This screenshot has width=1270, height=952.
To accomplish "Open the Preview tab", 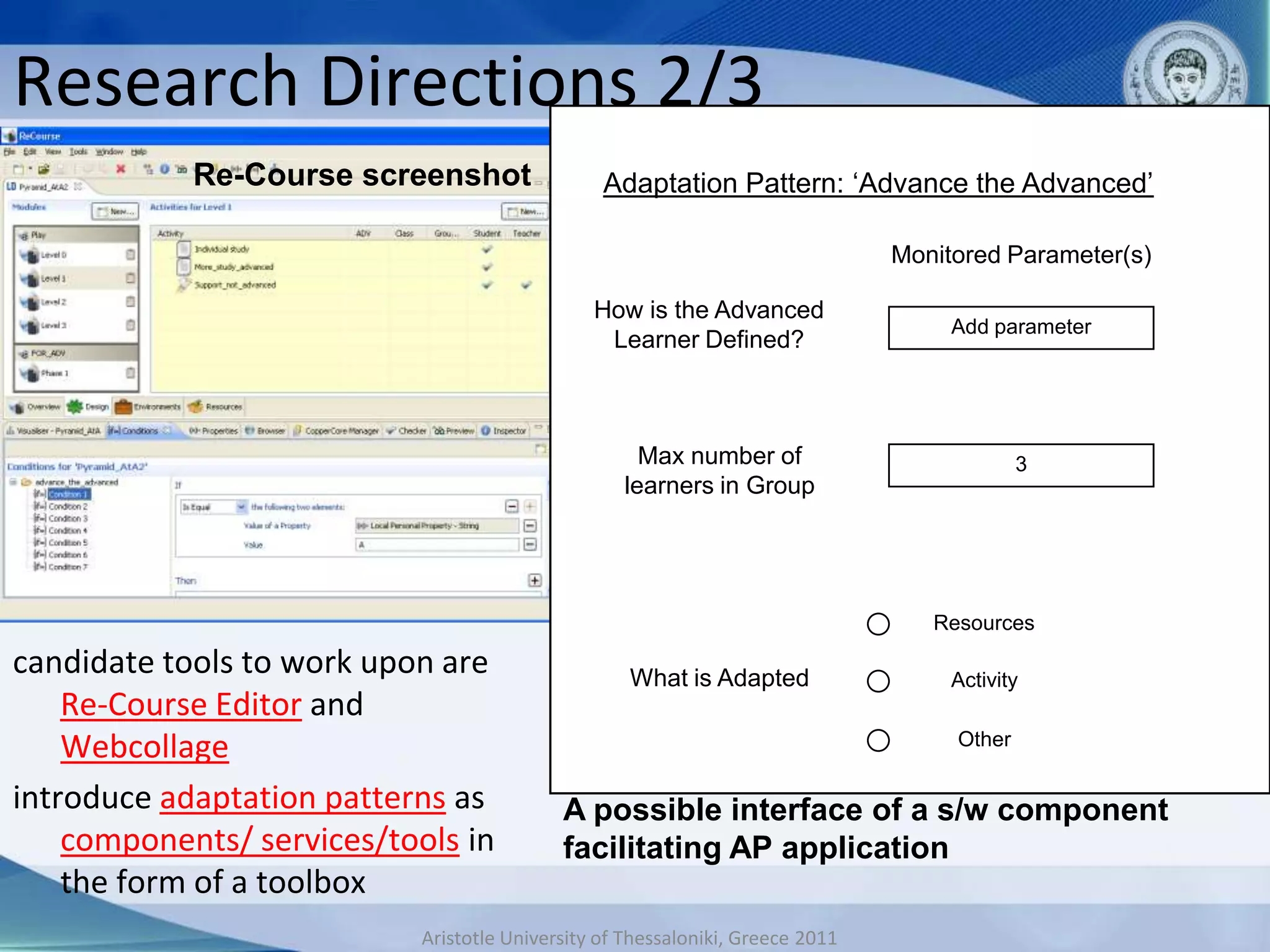I will (x=454, y=431).
